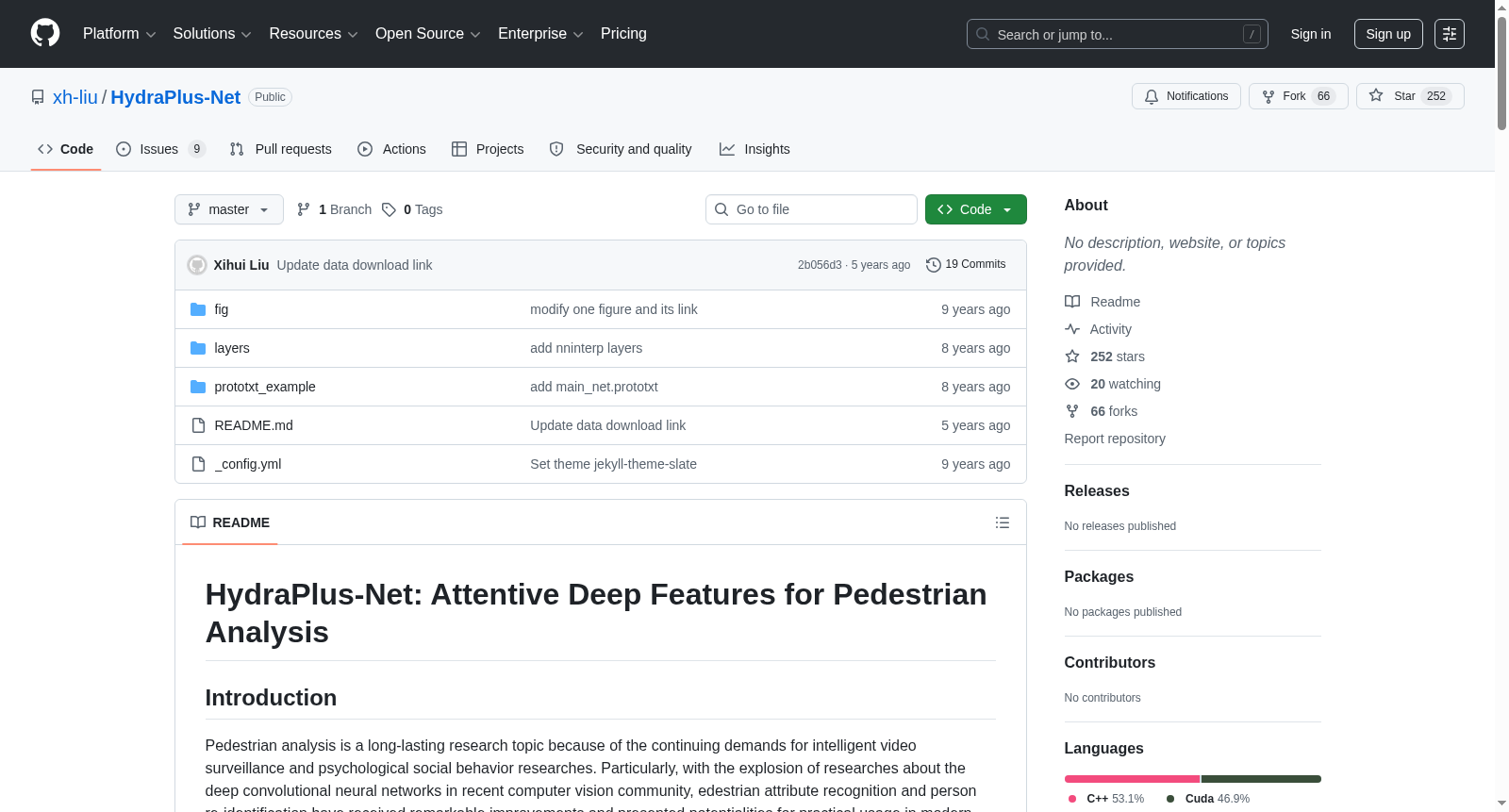Screen dimensions: 1509x812
Task: Click the Go to file search box
Action: coord(811,209)
